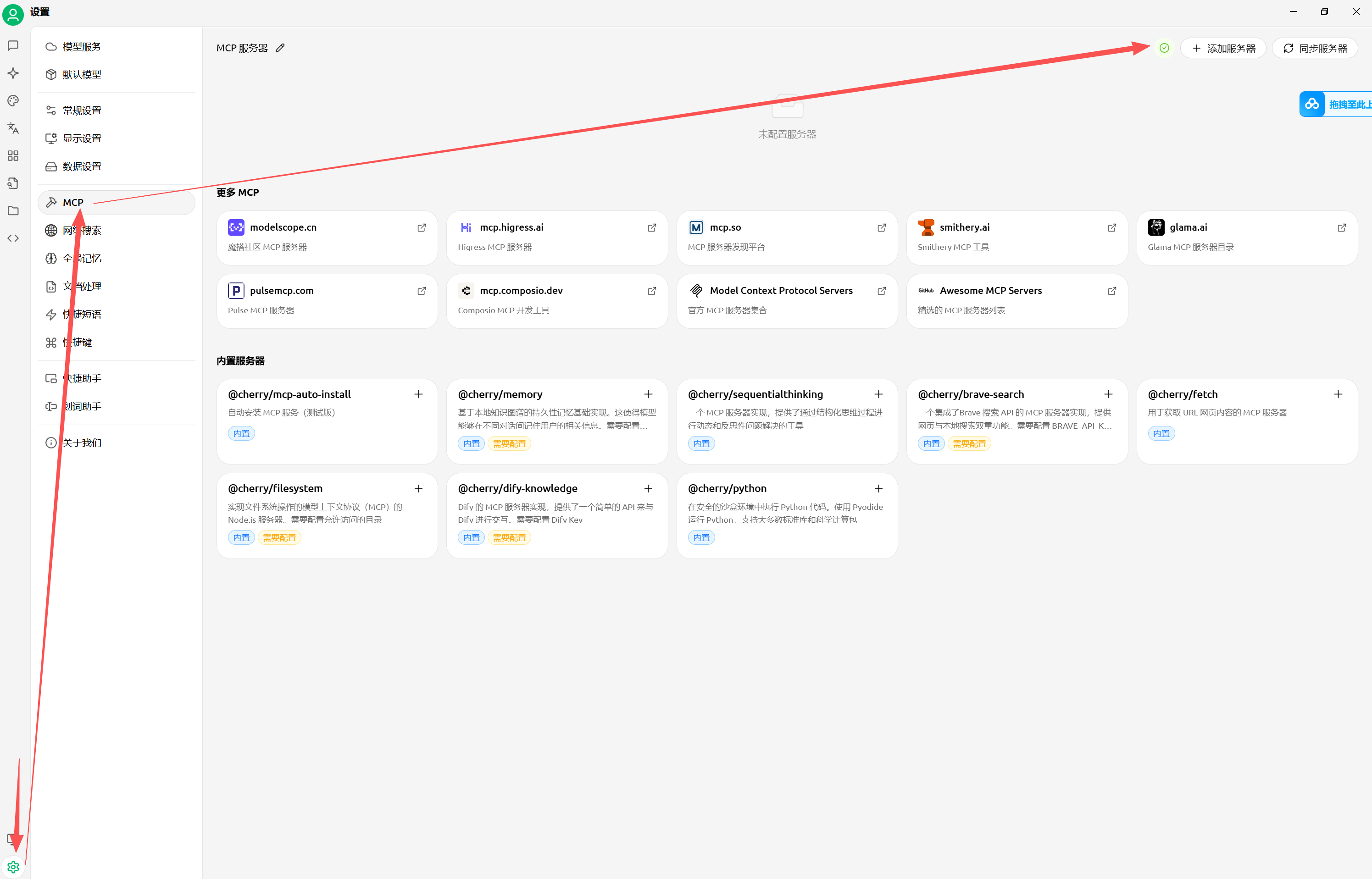Open the glama.ai card
This screenshot has width=1372, height=879.
click(1247, 238)
